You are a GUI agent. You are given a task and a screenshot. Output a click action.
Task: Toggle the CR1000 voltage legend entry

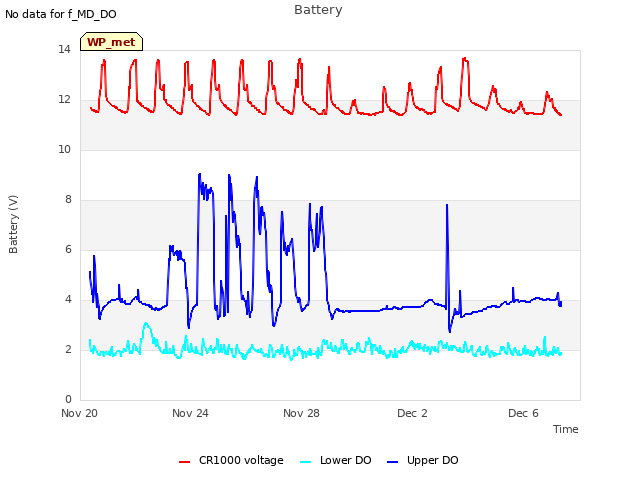coord(231,460)
